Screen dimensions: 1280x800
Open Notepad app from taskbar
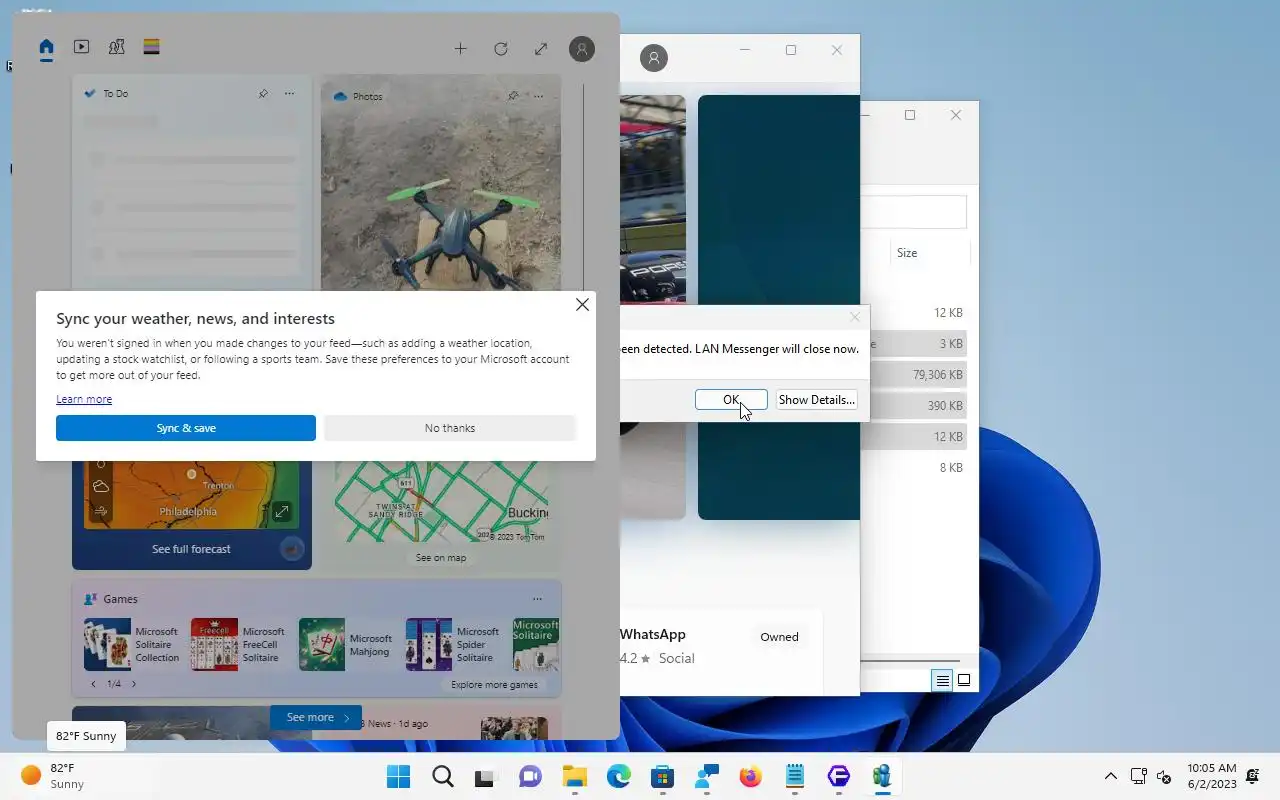pos(794,777)
